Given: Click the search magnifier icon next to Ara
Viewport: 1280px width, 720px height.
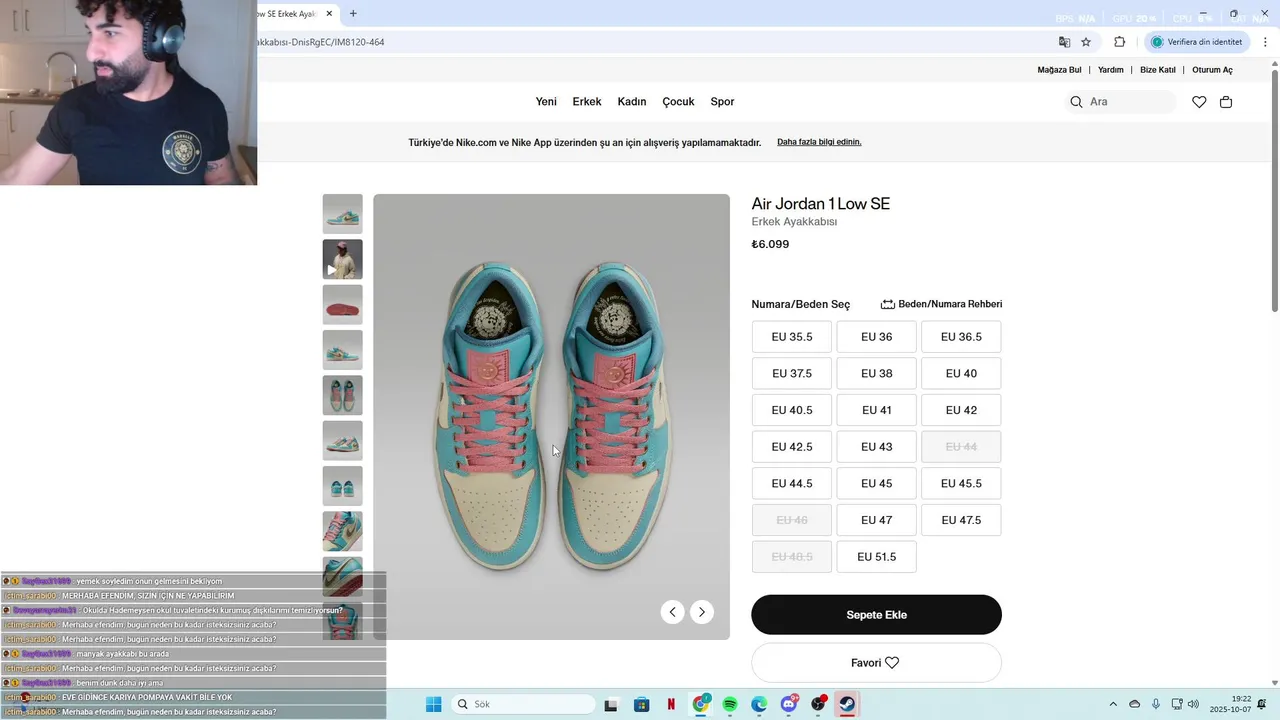Looking at the screenshot, I should point(1076,102).
